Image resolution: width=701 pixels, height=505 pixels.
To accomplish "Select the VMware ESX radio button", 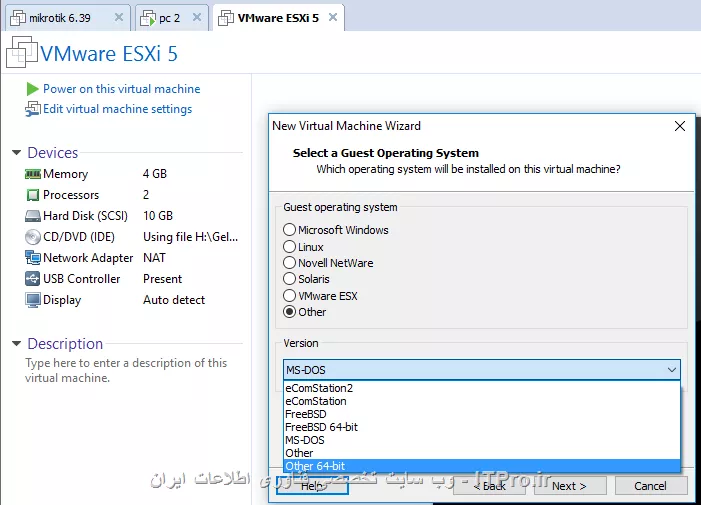I will [290, 296].
